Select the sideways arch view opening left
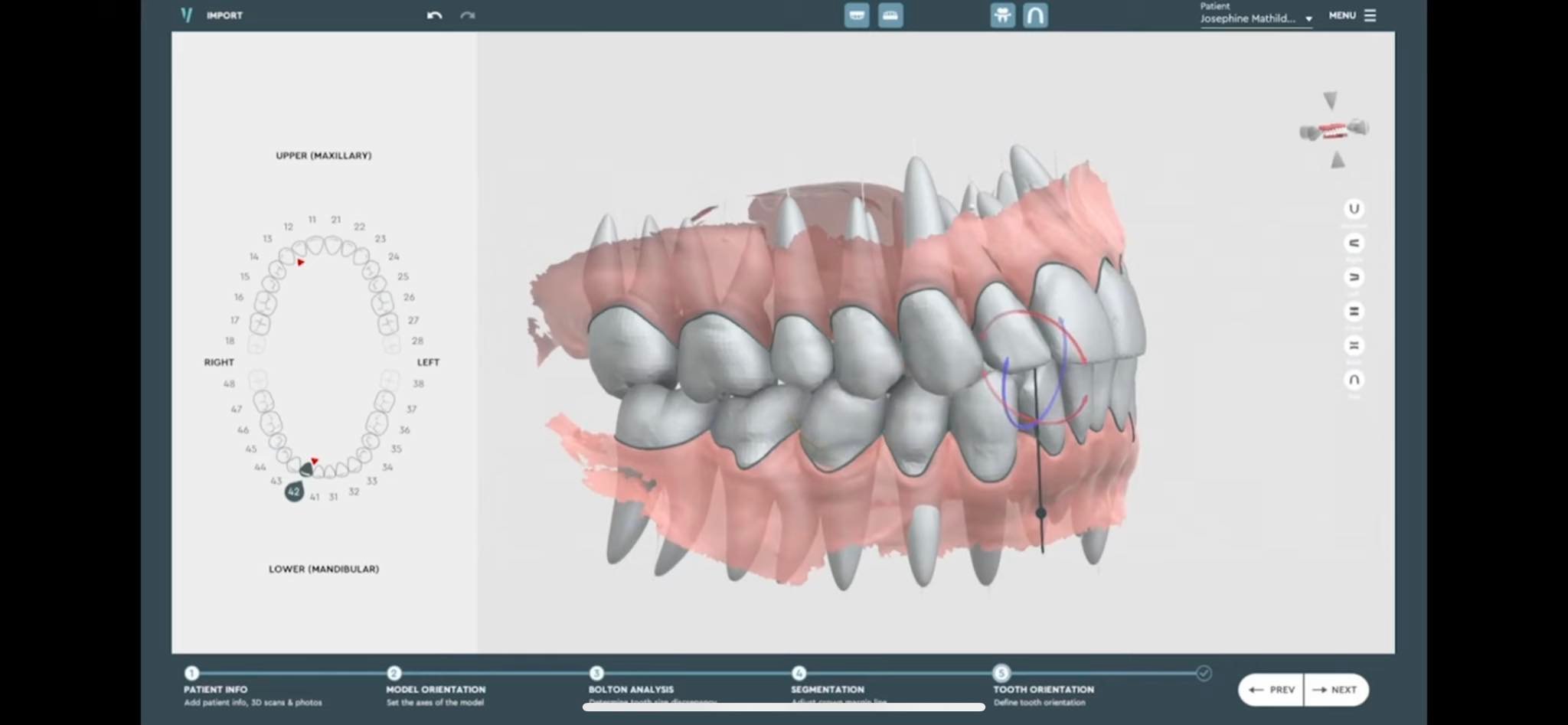Viewport: 1568px width, 725px height. pyautogui.click(x=1354, y=277)
